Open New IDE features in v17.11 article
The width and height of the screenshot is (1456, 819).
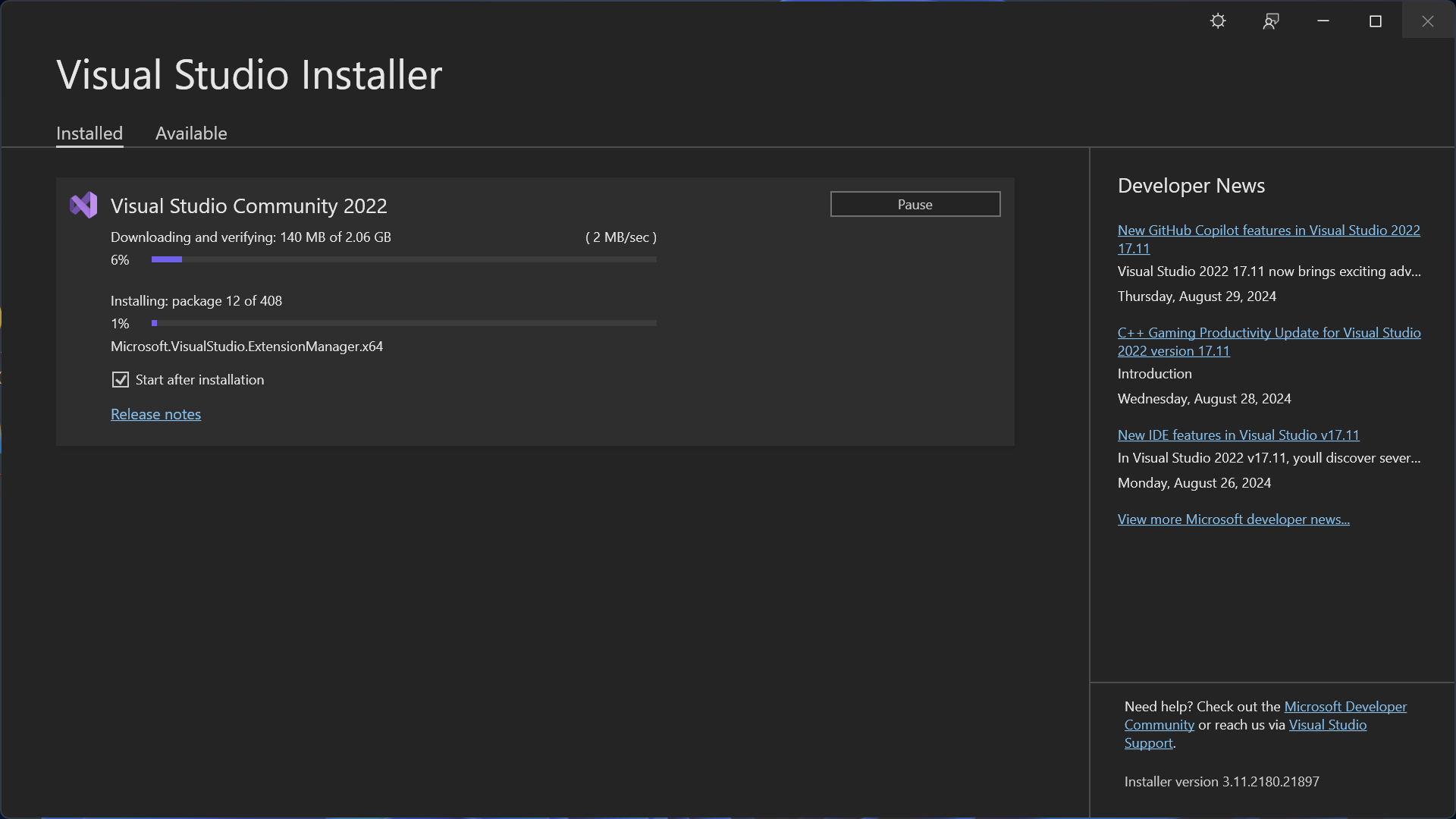click(1238, 435)
